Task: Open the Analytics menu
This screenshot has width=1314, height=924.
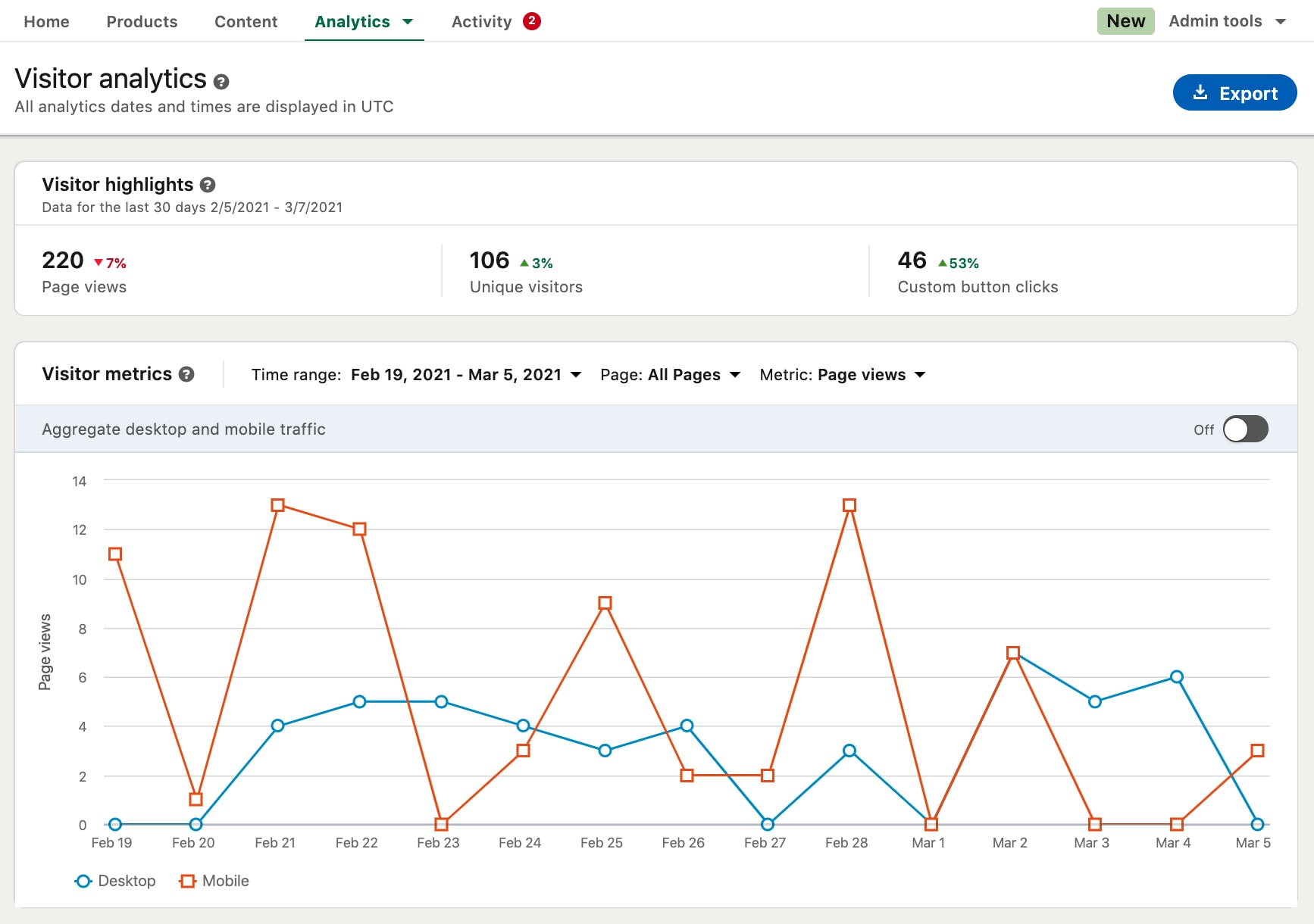Action: pyautogui.click(x=363, y=21)
